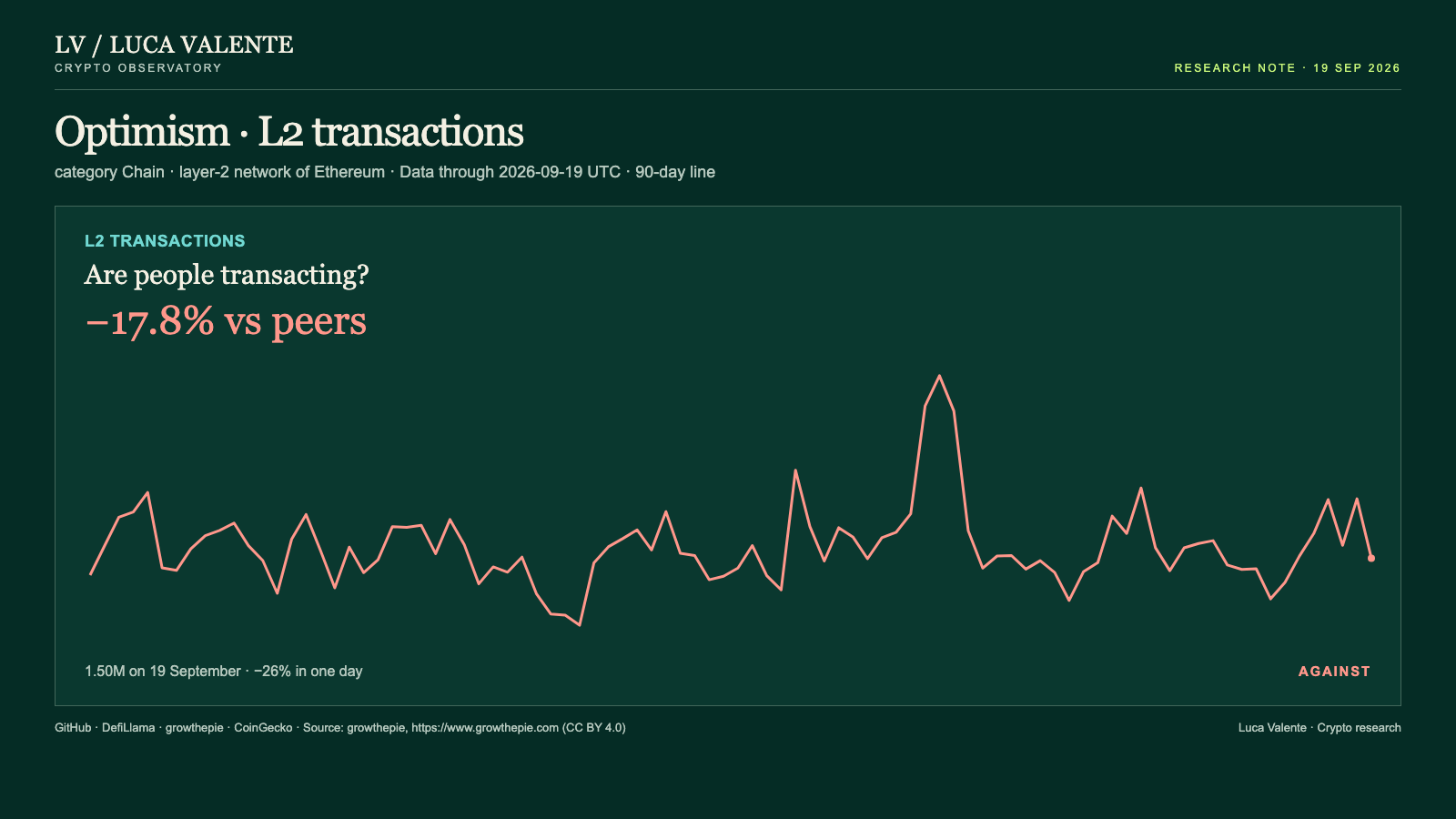Click the 'LV / LUCA VALENTE' brand title

174,45
